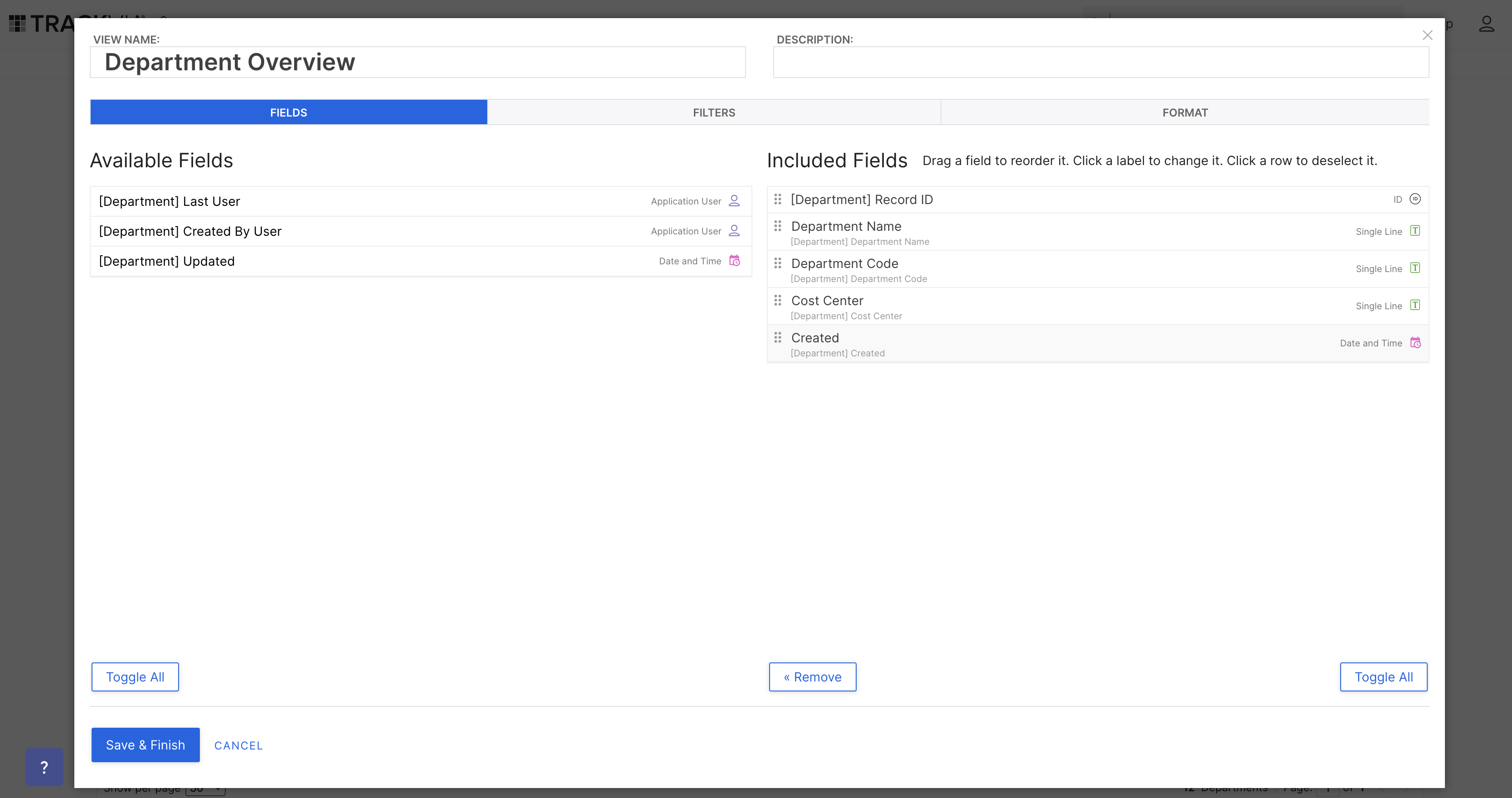The image size is (1512, 798).
Task: Grab the drag handle for Department Name
Action: click(x=778, y=226)
